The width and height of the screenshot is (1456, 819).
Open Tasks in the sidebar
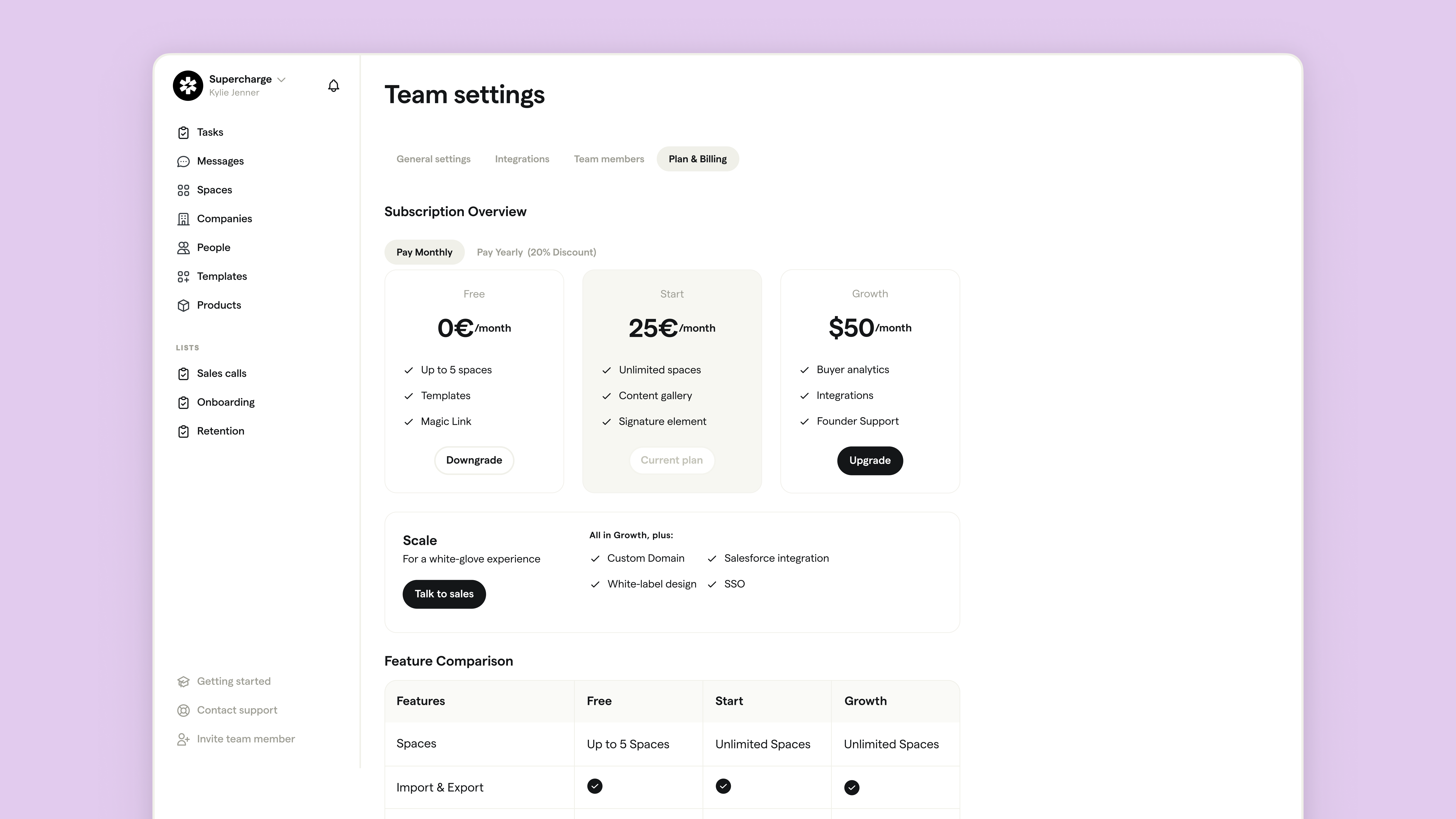(x=210, y=132)
